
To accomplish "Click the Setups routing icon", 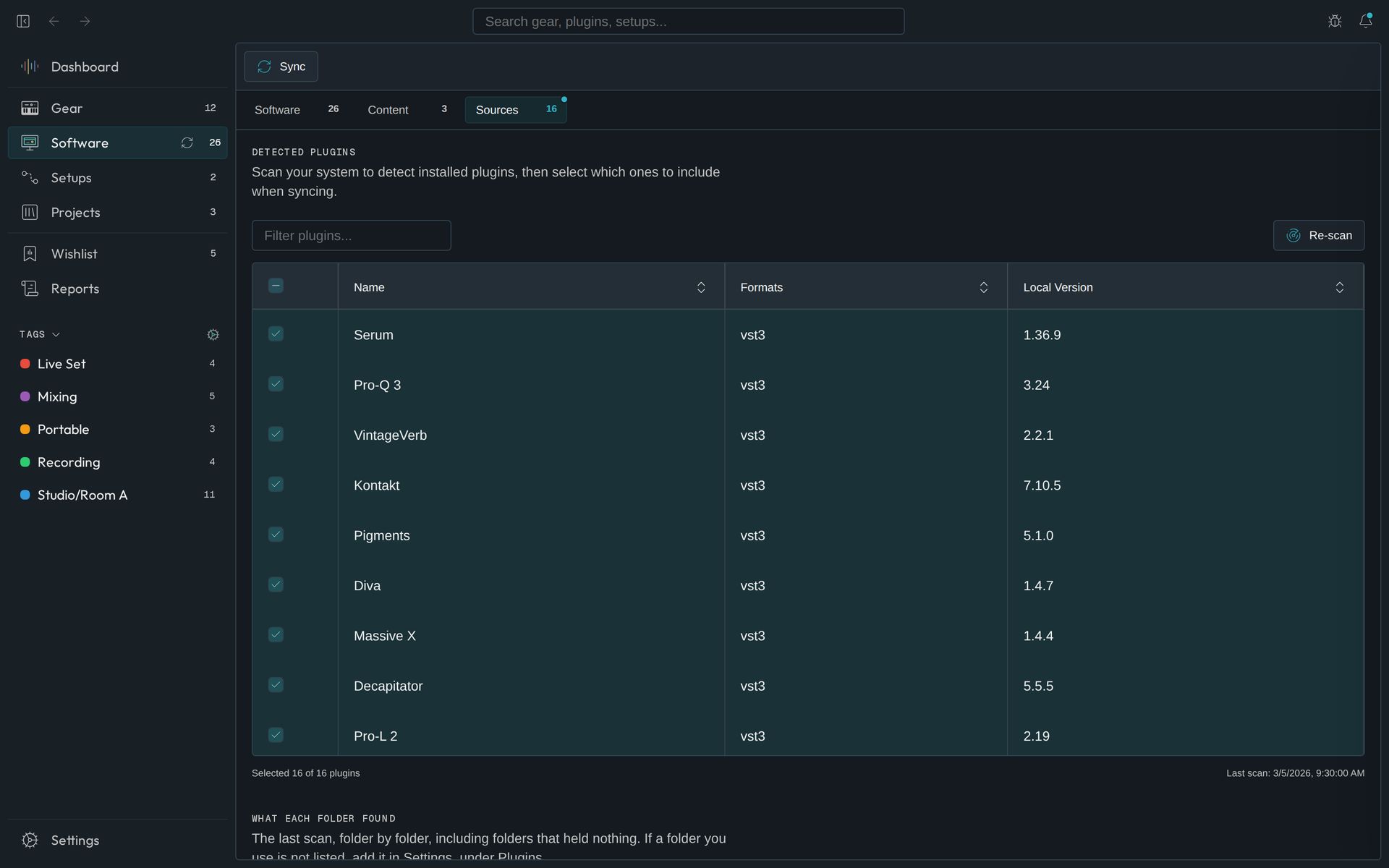I will [30, 178].
